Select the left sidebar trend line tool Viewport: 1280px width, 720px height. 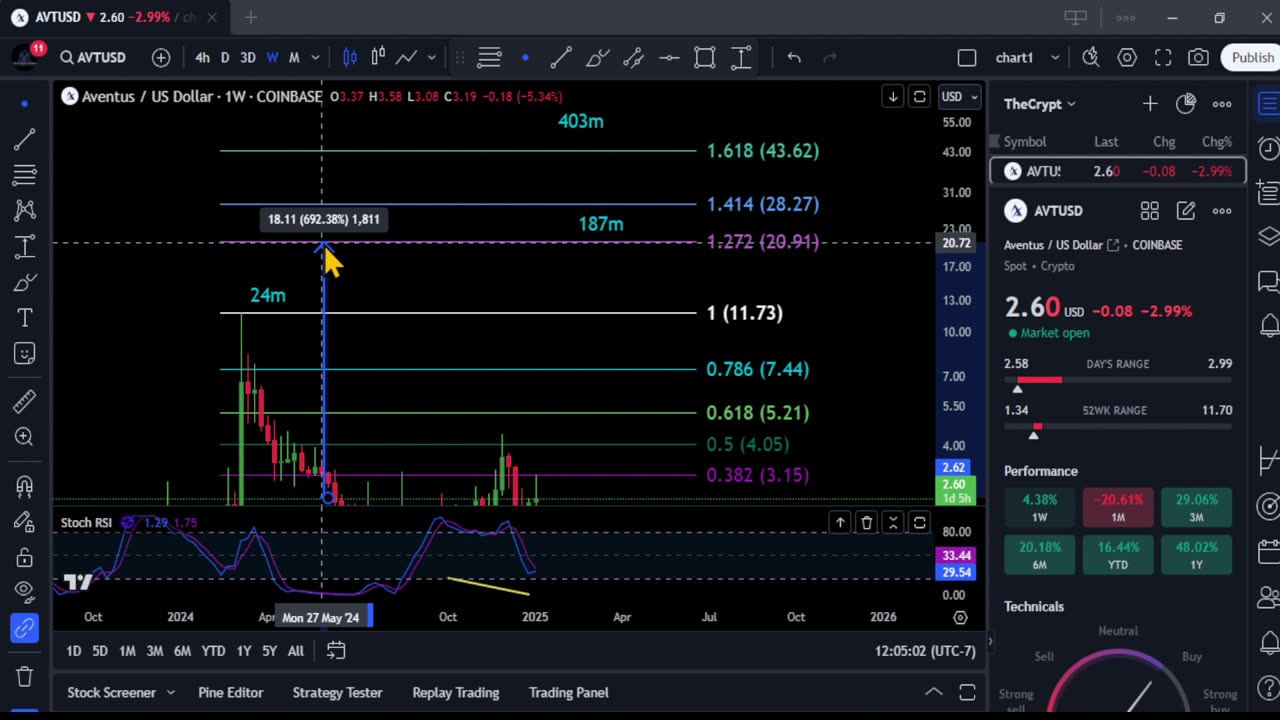pyautogui.click(x=25, y=139)
